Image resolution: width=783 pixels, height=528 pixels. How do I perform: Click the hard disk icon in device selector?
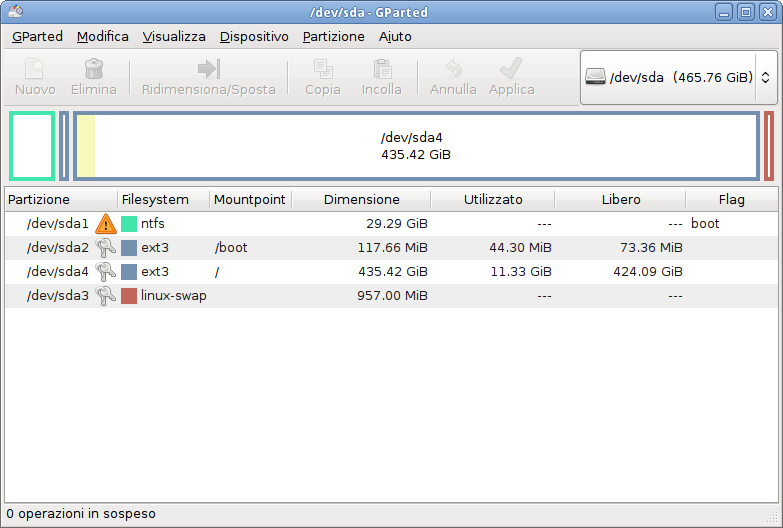(595, 77)
